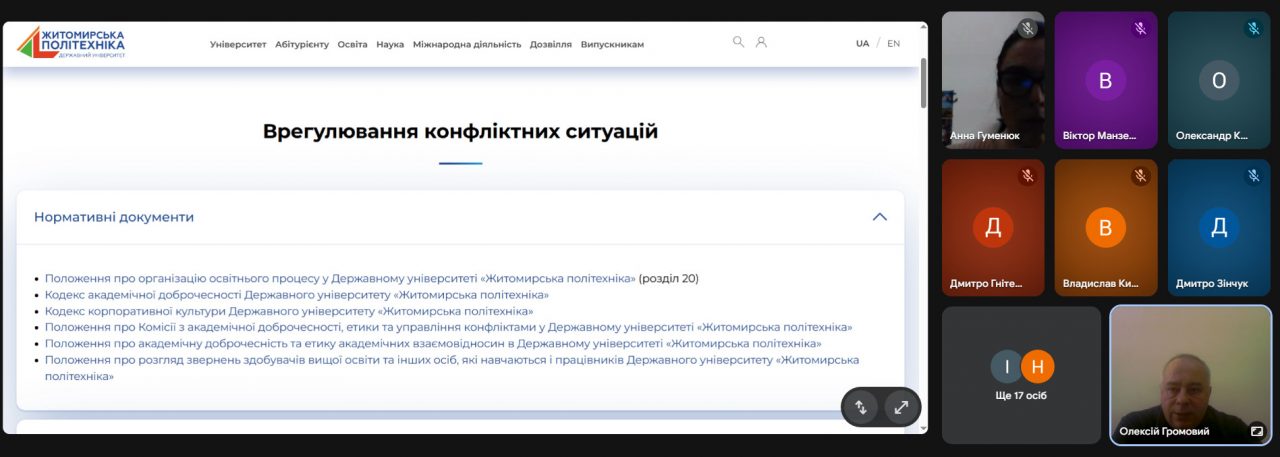1280x457 pixels.
Task: Open the Освіта navigation menu
Action: tap(352, 44)
